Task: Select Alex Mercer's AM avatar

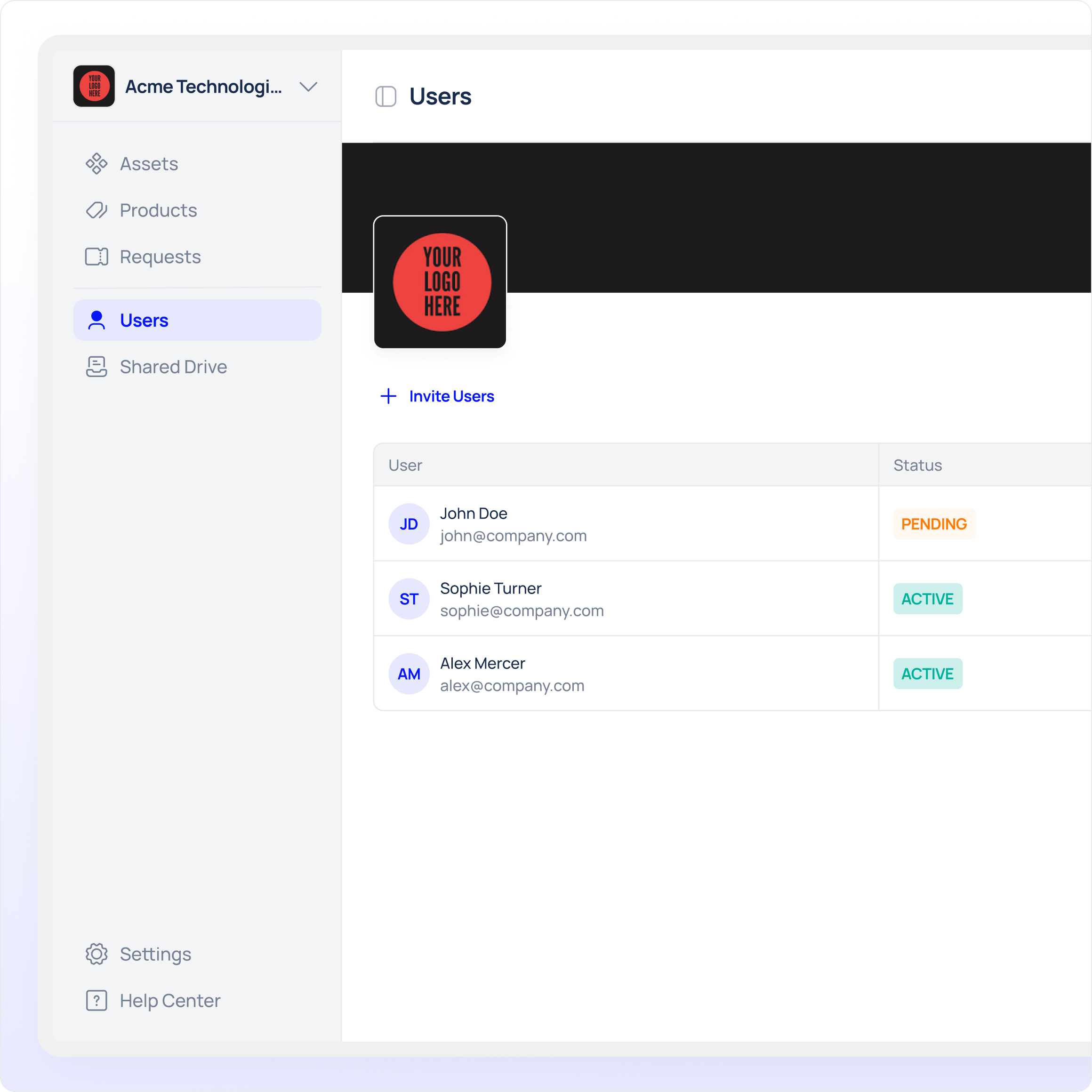Action: (x=409, y=674)
